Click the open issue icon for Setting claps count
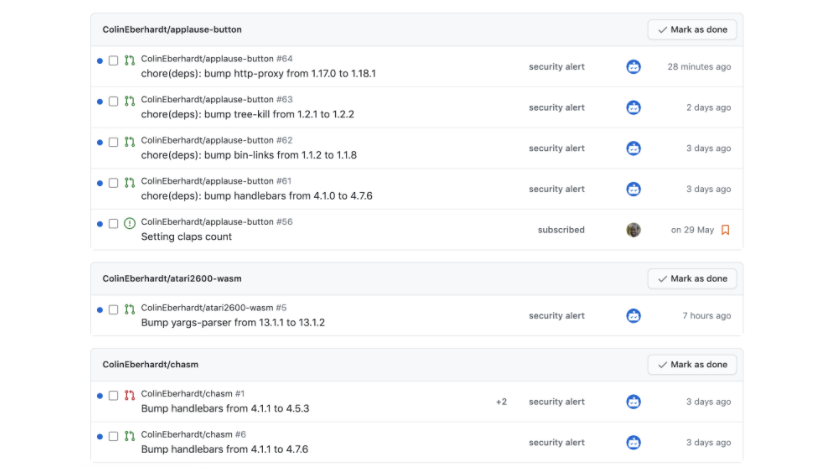This screenshot has height=472, width=824. pyautogui.click(x=129, y=224)
